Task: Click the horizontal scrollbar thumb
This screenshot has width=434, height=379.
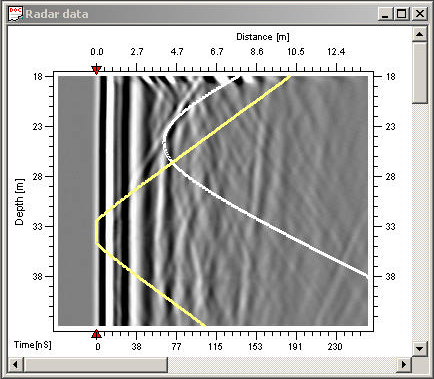Action: 95,364
